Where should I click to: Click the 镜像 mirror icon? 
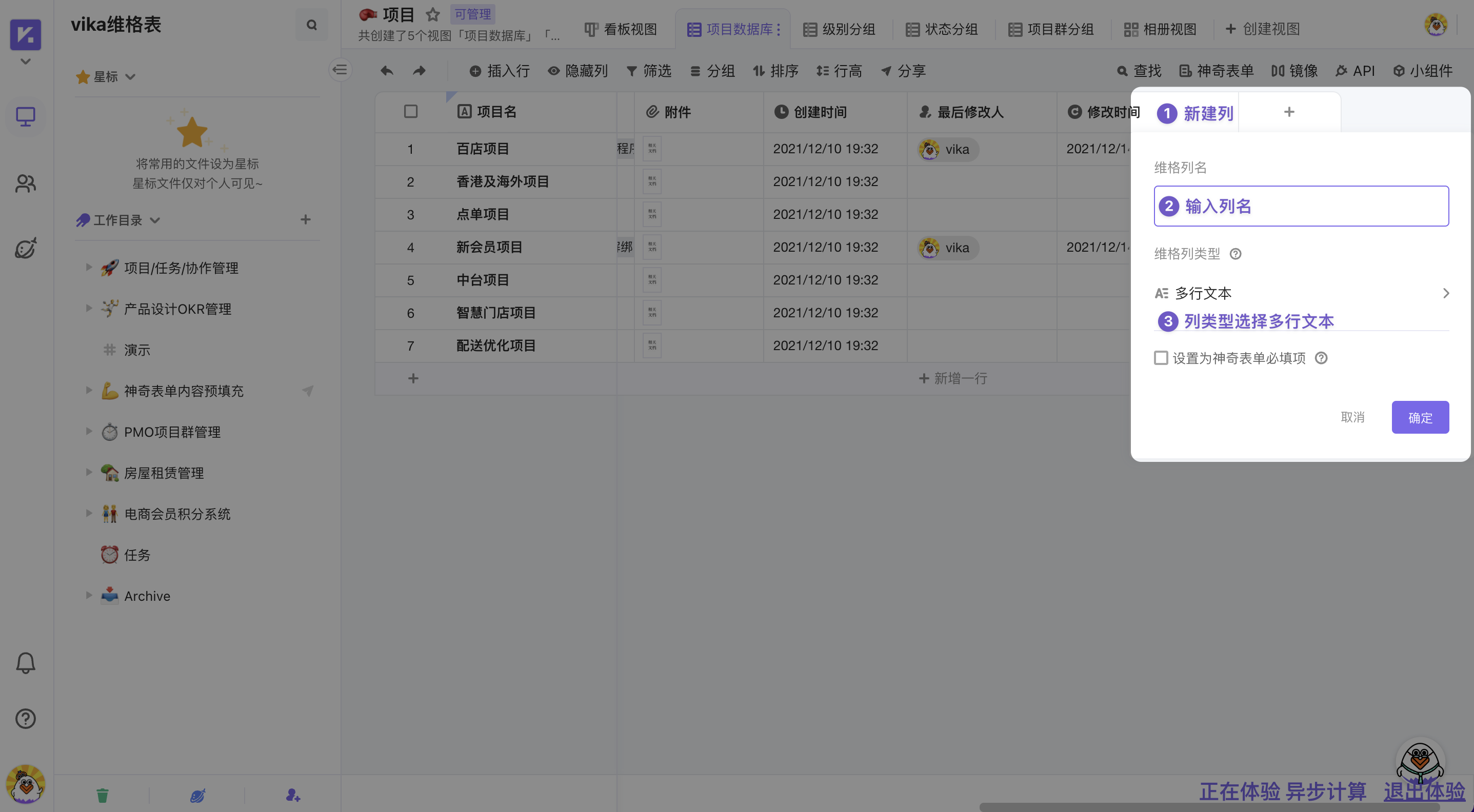(1278, 71)
